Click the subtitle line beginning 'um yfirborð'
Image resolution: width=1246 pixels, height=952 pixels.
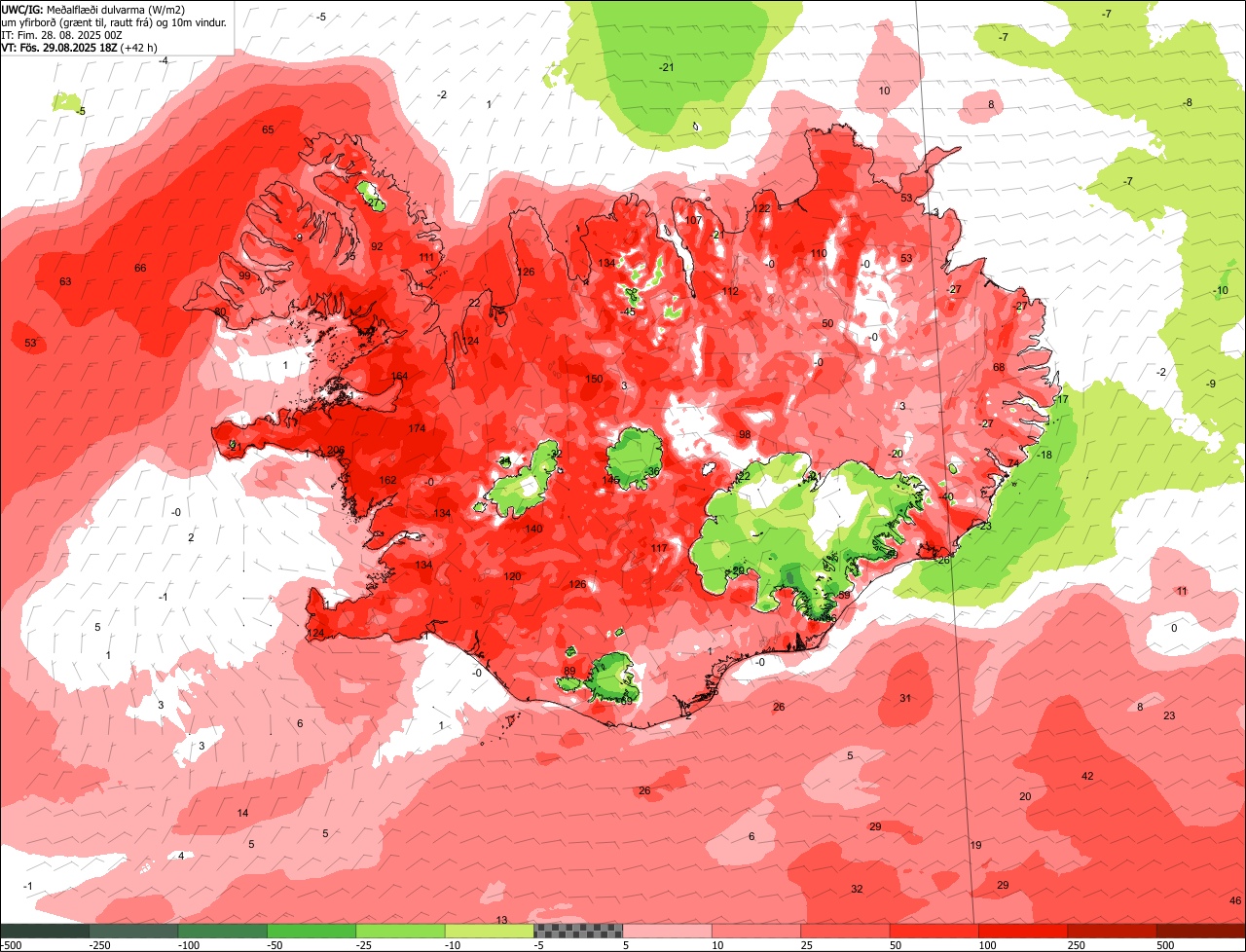click(x=115, y=21)
